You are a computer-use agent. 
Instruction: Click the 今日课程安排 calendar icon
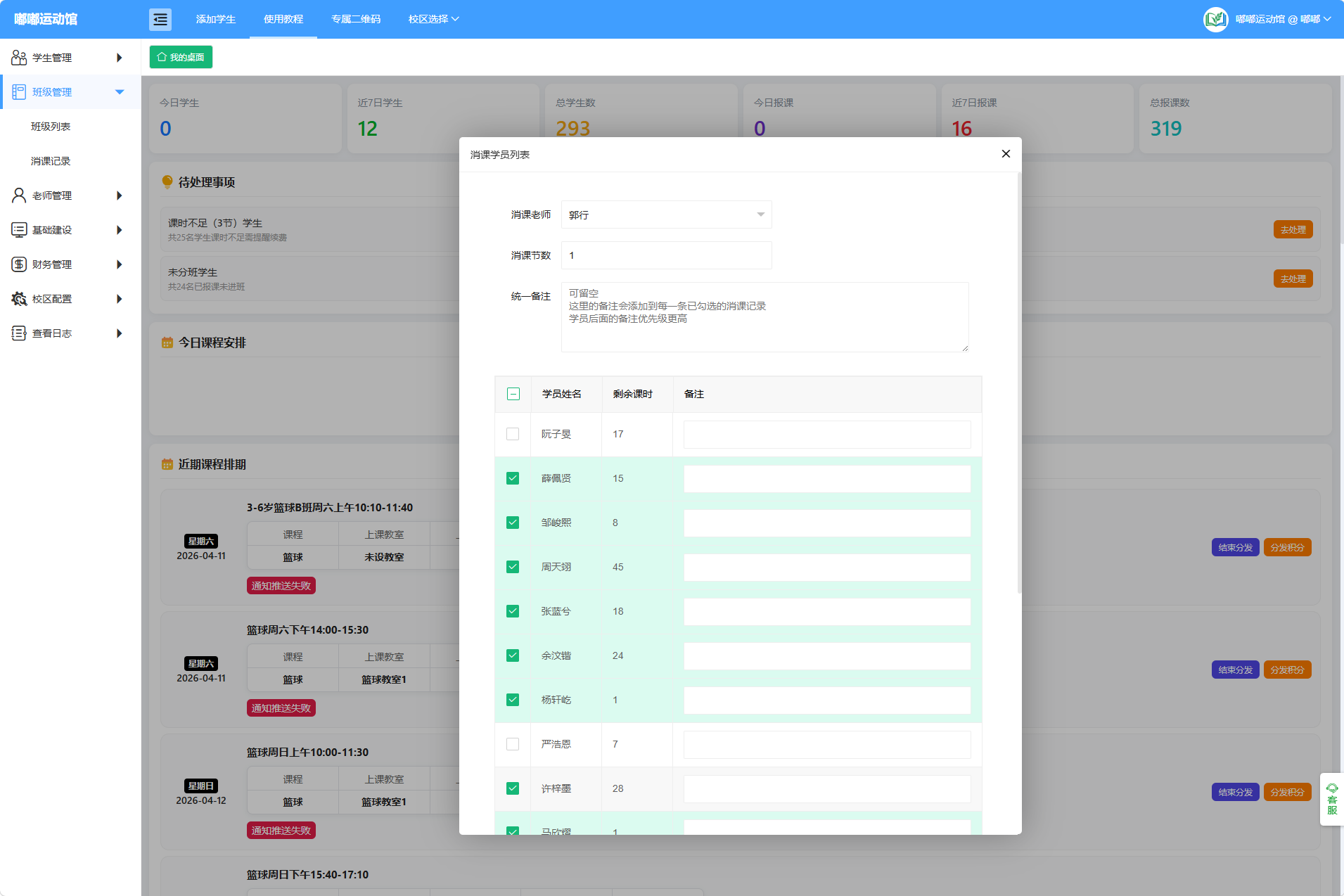coord(167,343)
